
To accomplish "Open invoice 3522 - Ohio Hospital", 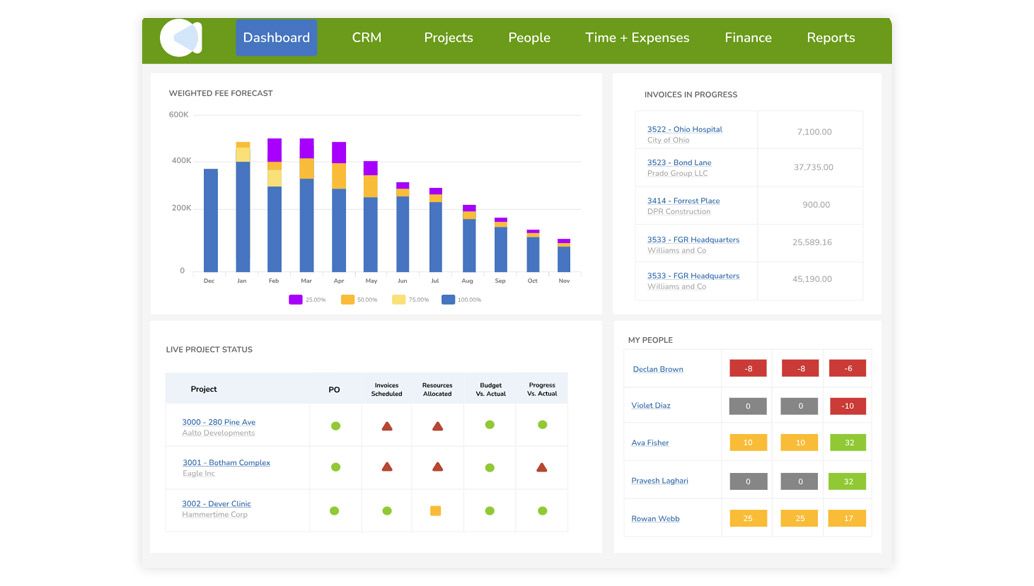I will [685, 129].
